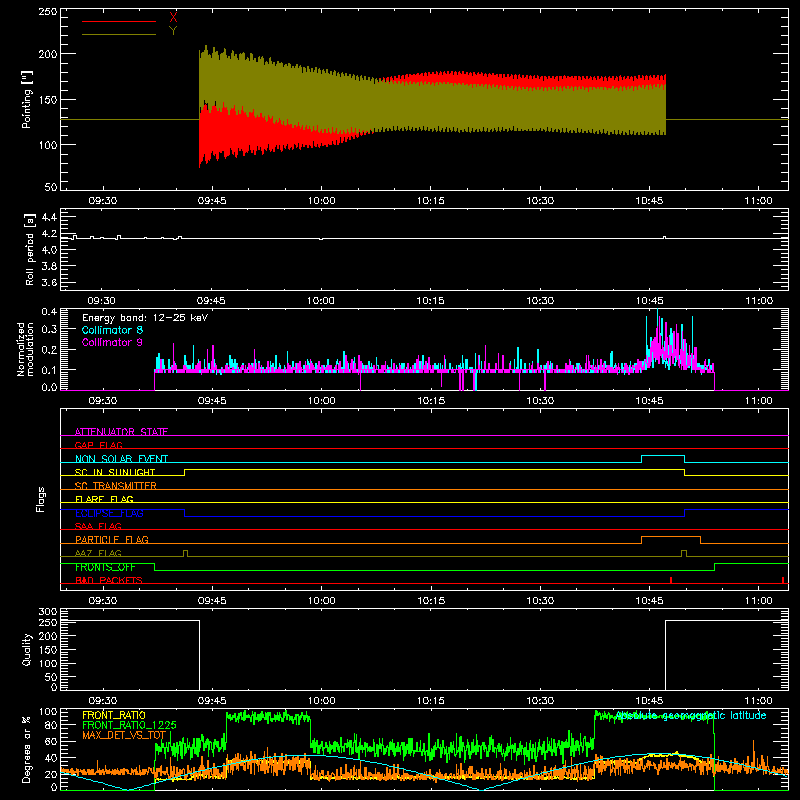800x800 pixels.
Task: Select the magenta 'Collimator 9' legend entry
Action: (112, 342)
